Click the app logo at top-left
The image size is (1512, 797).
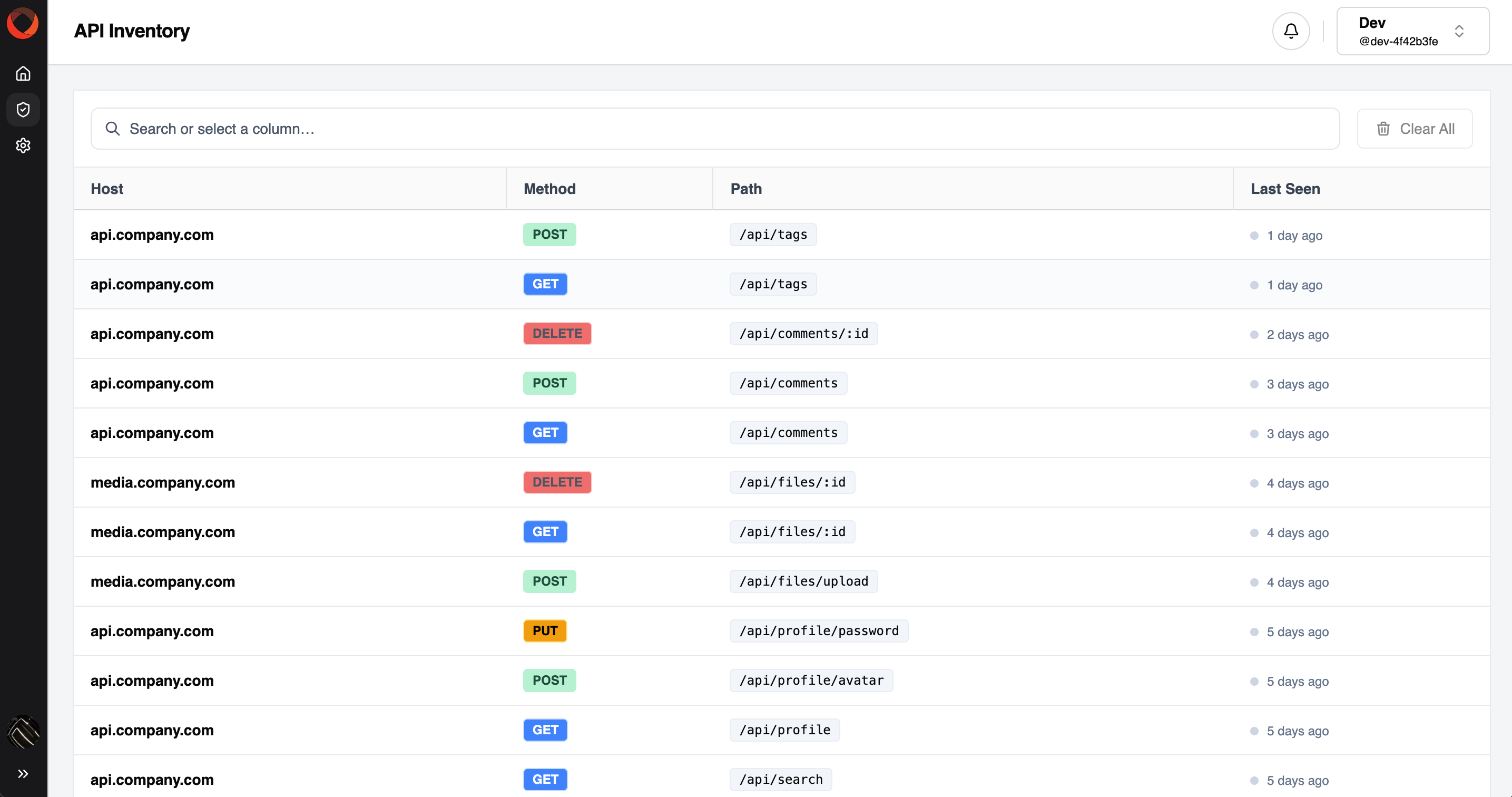coord(23,24)
